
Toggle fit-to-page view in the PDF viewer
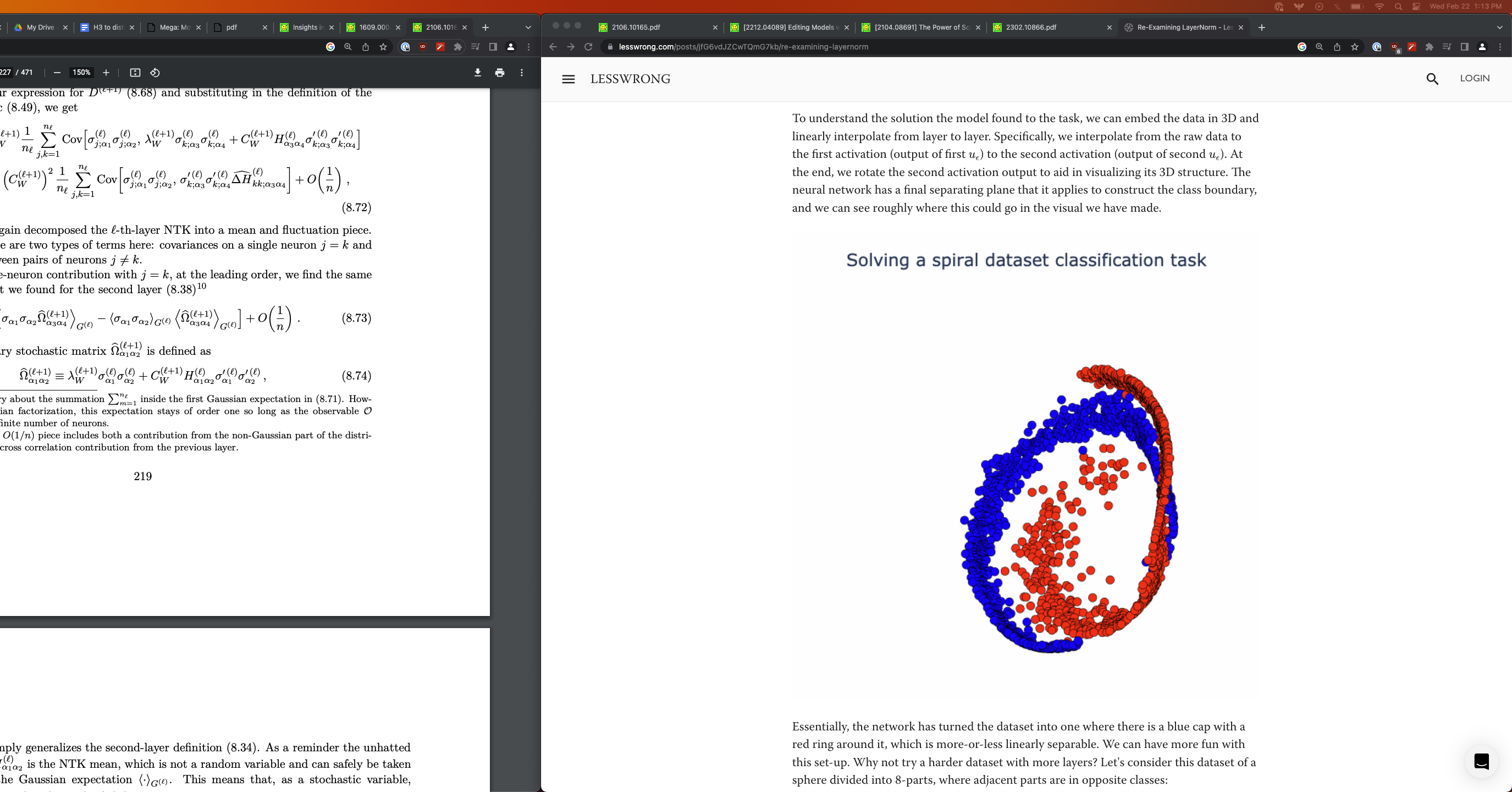pos(135,73)
